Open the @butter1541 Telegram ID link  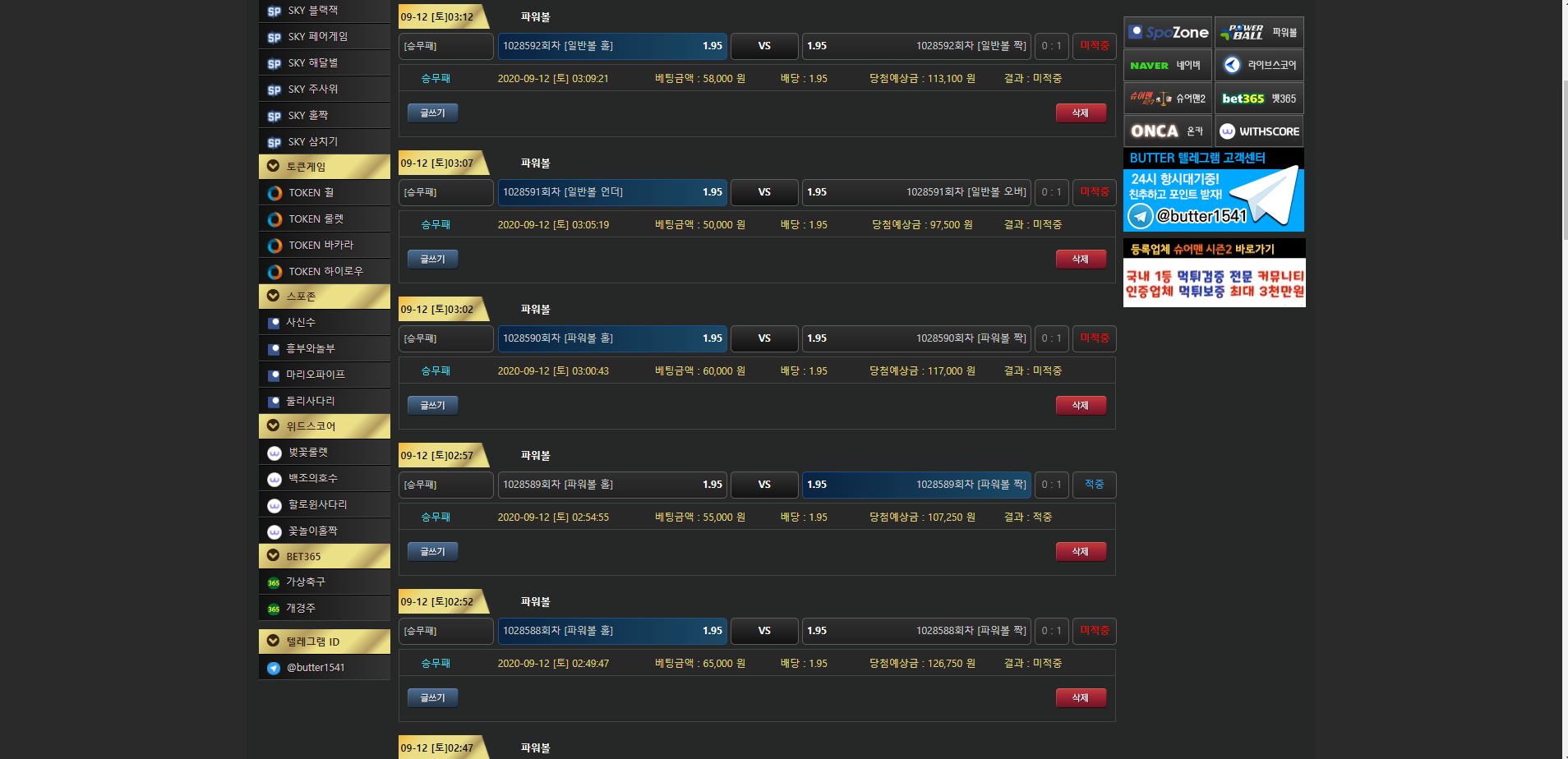[x=316, y=668]
